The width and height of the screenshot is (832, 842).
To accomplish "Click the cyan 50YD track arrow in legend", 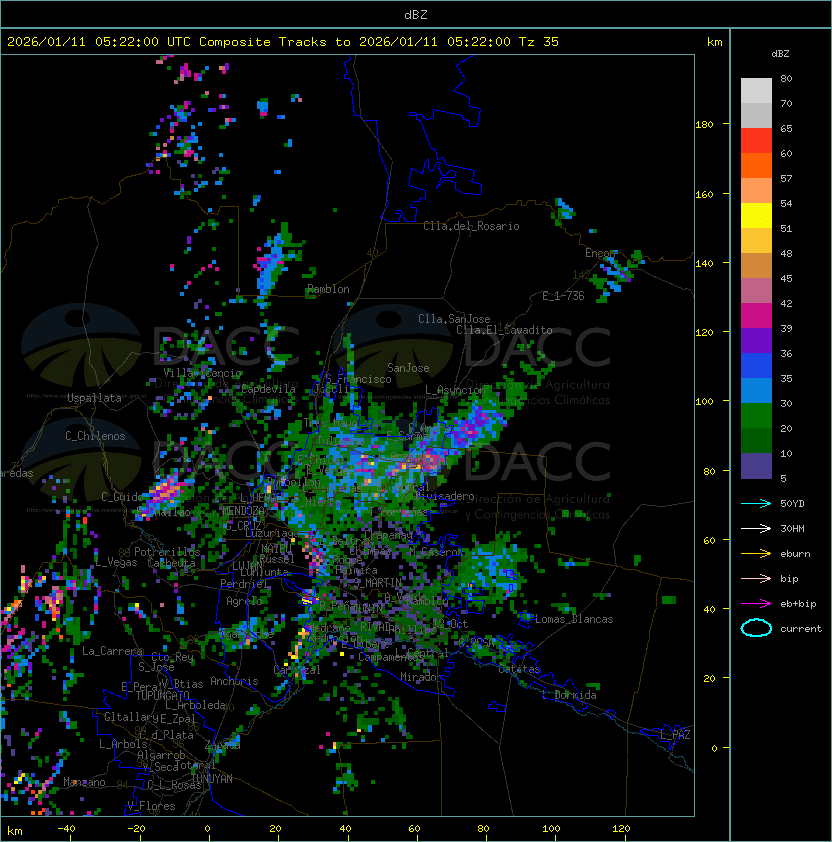I will click(756, 503).
